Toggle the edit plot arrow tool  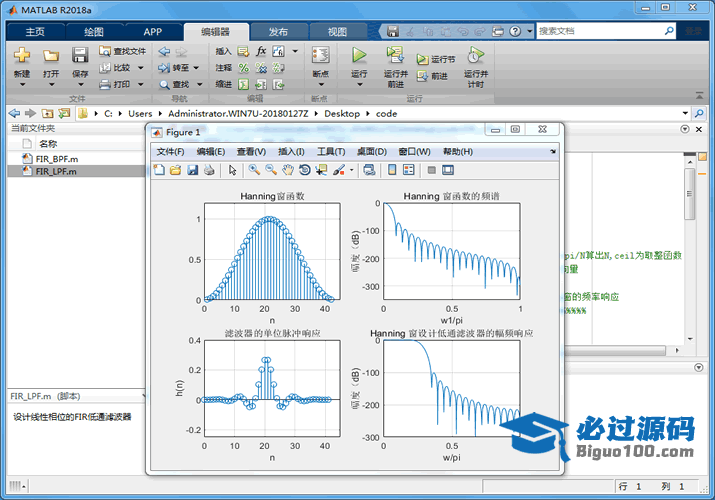(x=233, y=170)
